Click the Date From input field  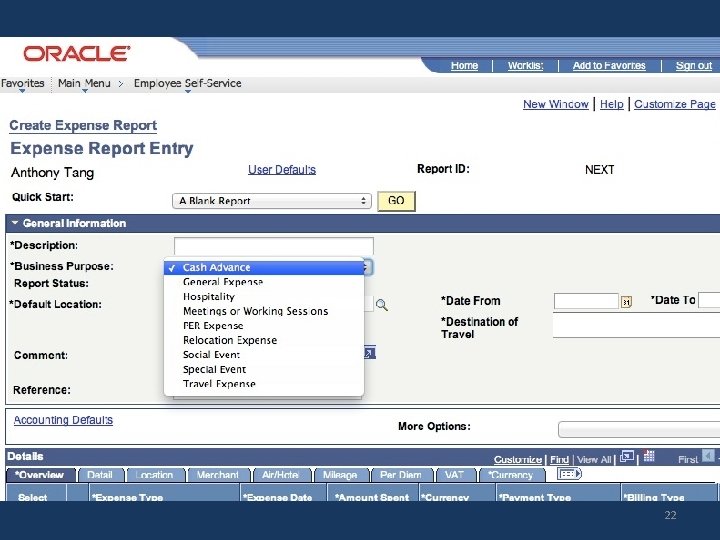pyautogui.click(x=586, y=301)
